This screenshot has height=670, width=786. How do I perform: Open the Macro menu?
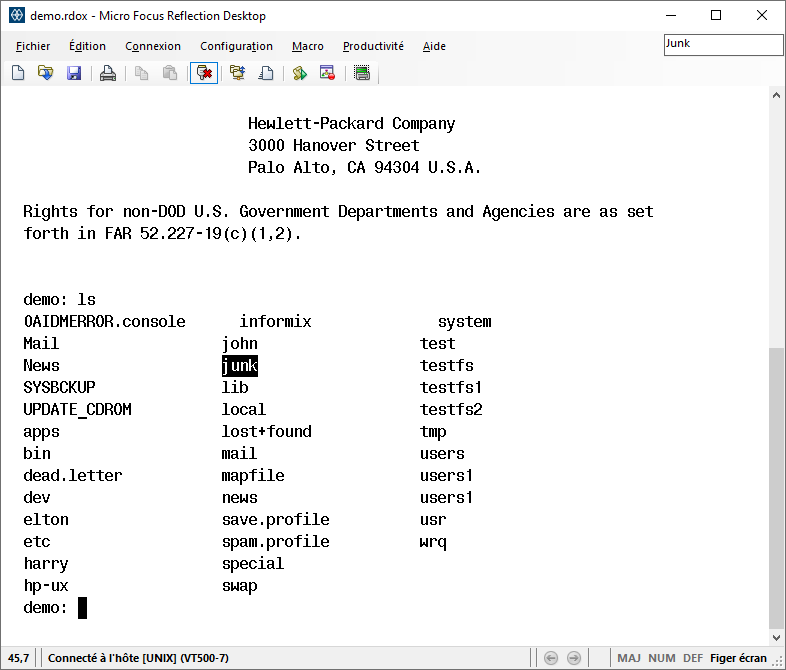pos(308,46)
